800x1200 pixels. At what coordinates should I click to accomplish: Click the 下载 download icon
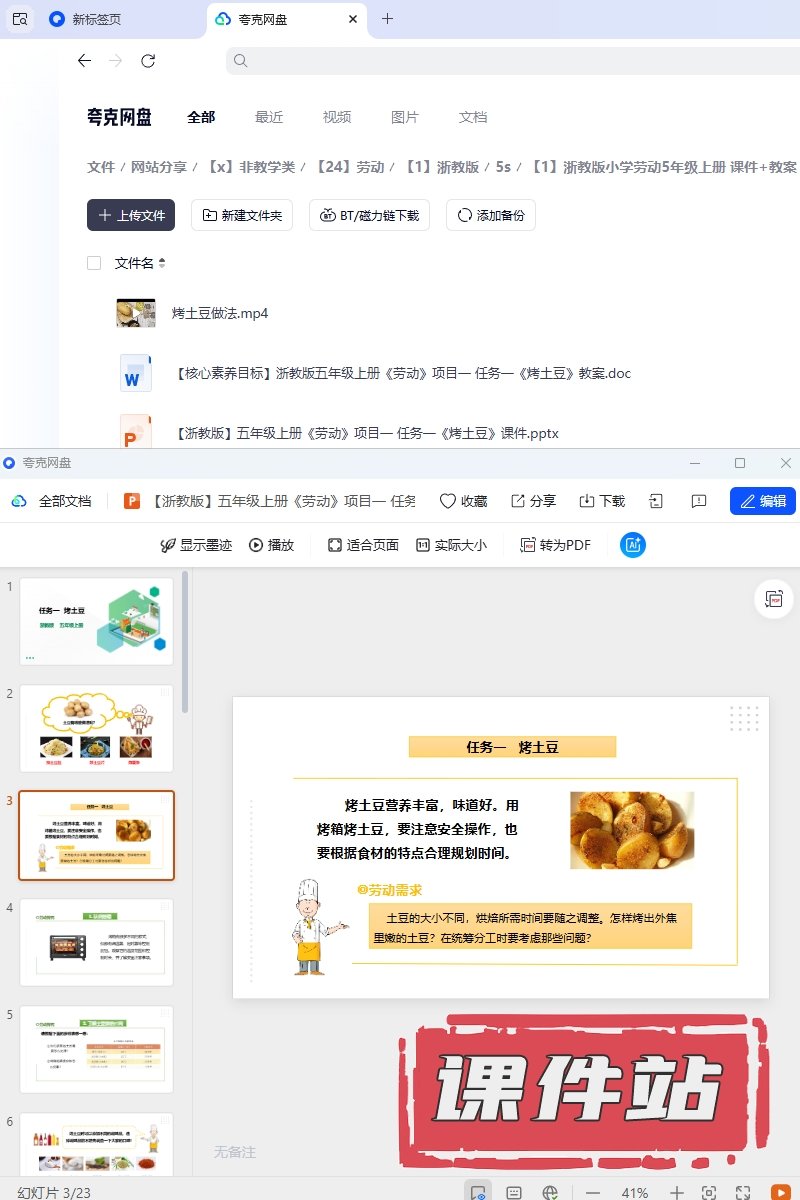587,501
